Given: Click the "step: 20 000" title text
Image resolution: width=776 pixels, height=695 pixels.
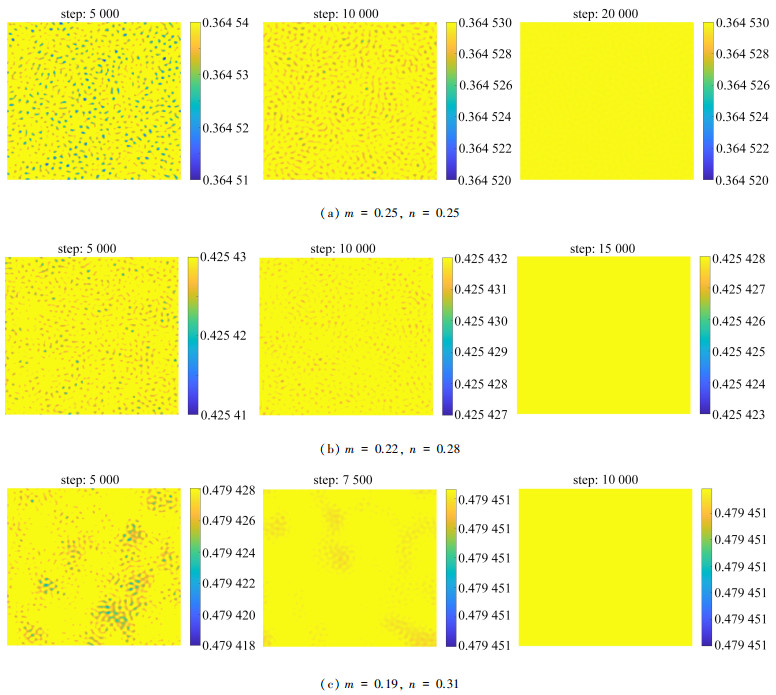Looking at the screenshot, I should 607,10.
